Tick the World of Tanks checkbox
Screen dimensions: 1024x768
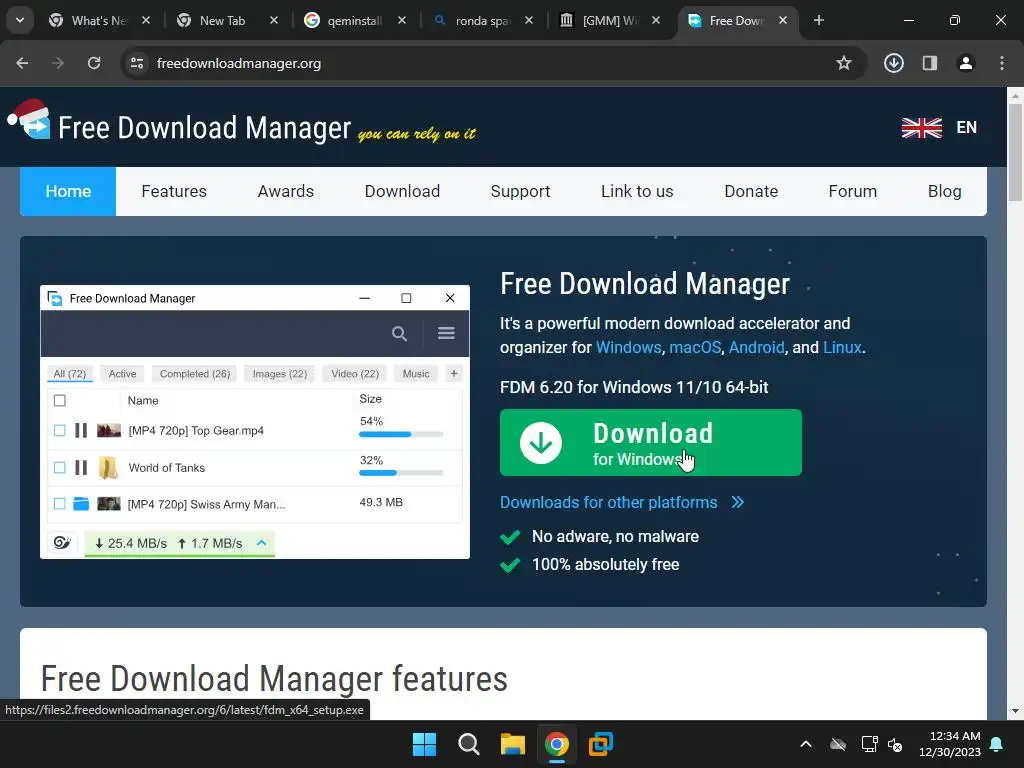click(59, 468)
